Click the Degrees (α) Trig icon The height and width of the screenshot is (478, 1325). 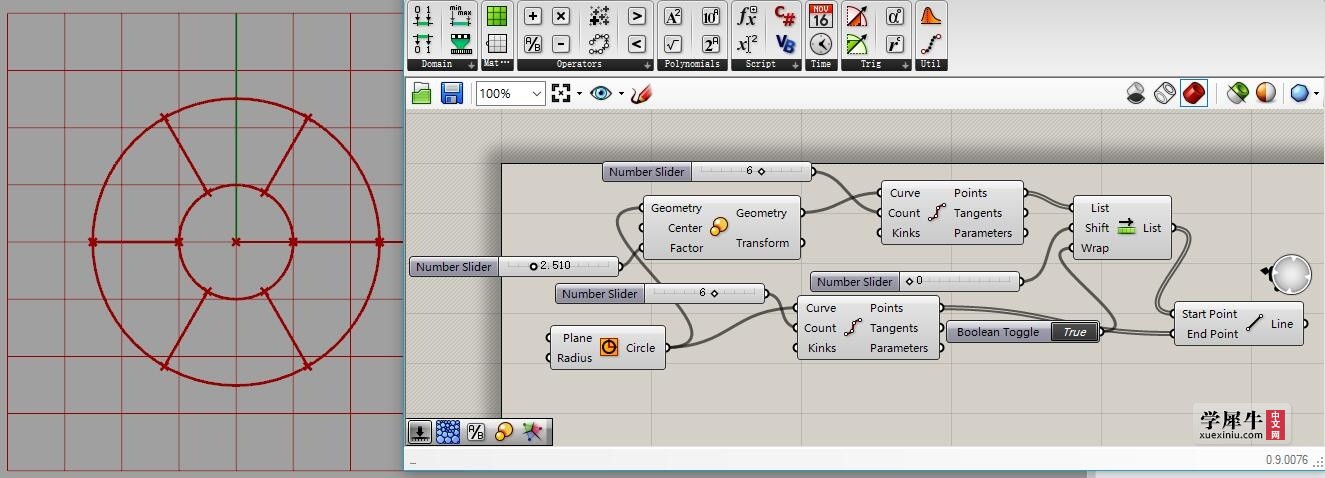pyautogui.click(x=895, y=16)
